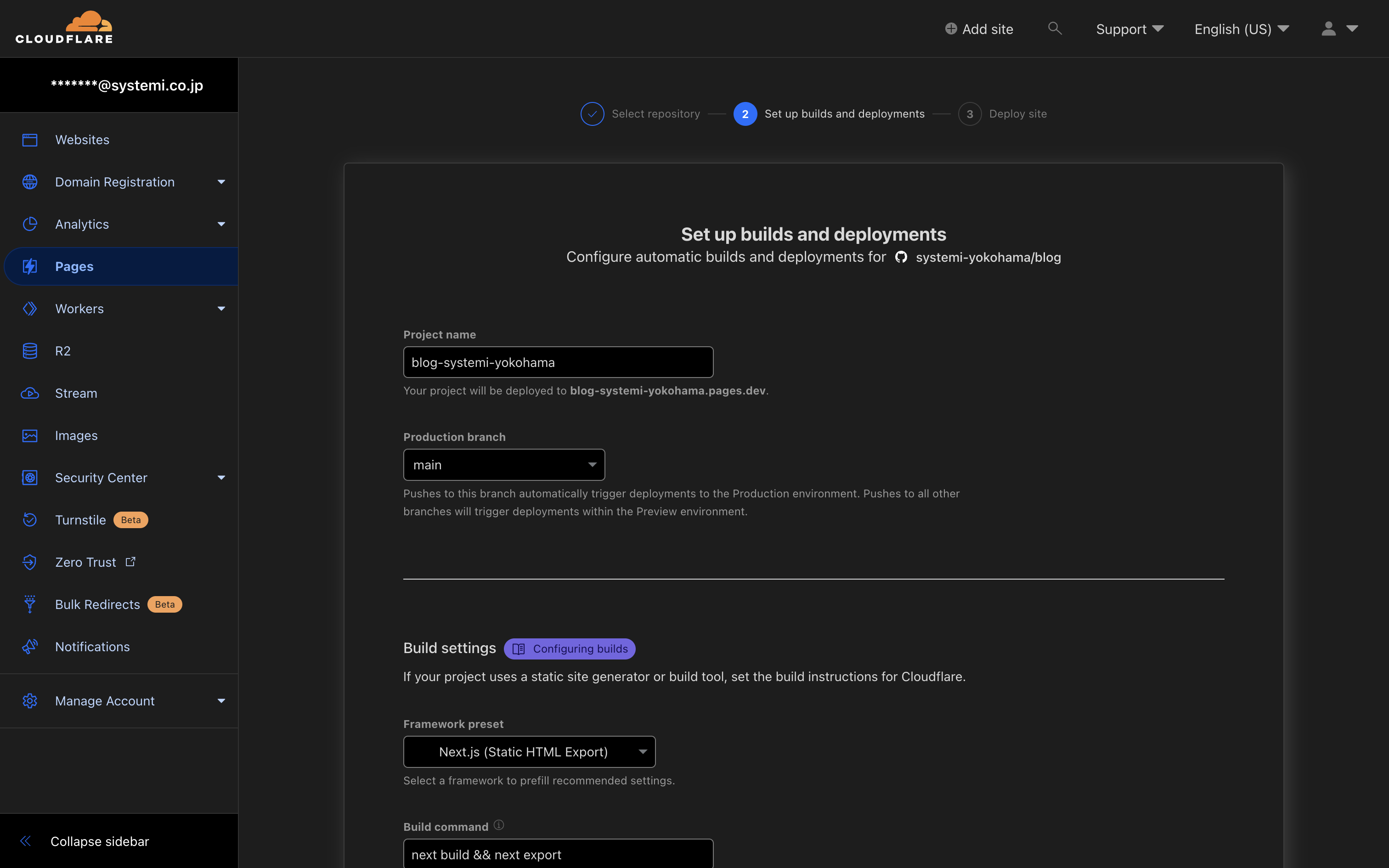Click the Security Center icon
The width and height of the screenshot is (1389, 868).
30,478
